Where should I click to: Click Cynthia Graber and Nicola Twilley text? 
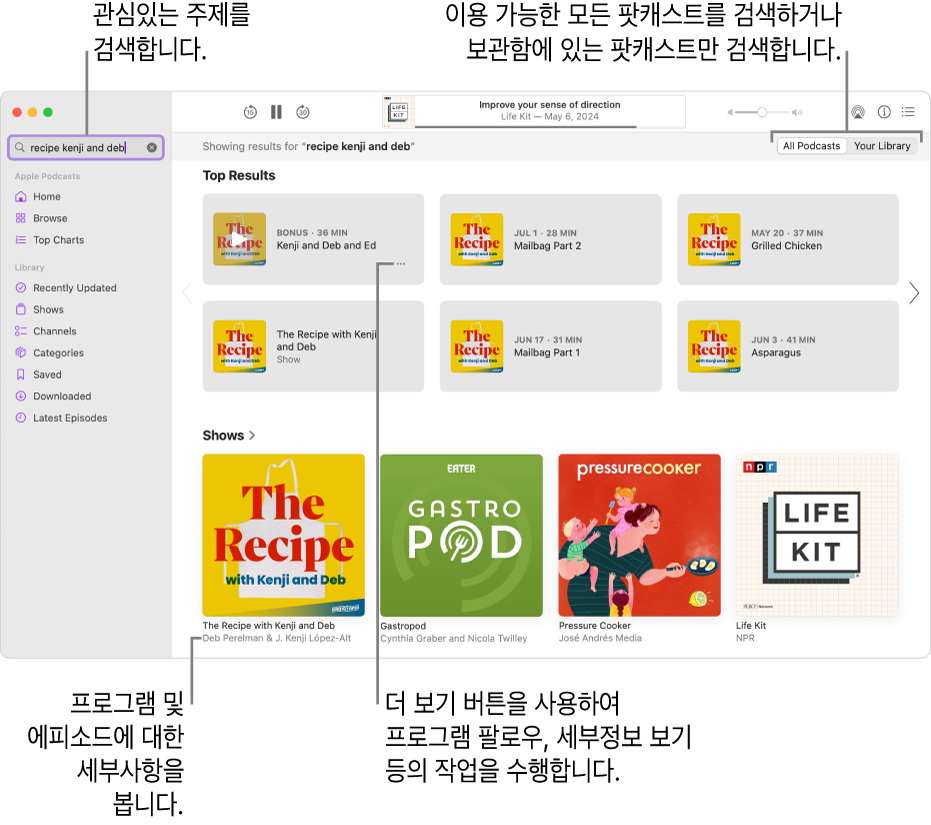454,638
